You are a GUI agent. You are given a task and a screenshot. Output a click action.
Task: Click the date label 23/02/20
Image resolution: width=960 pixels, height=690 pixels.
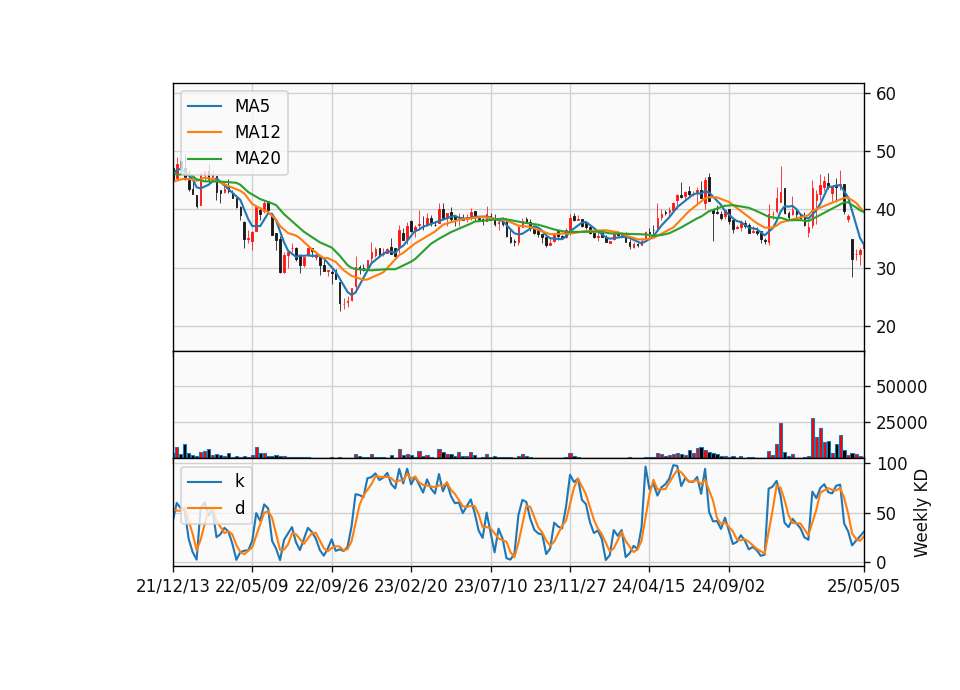[x=411, y=586]
